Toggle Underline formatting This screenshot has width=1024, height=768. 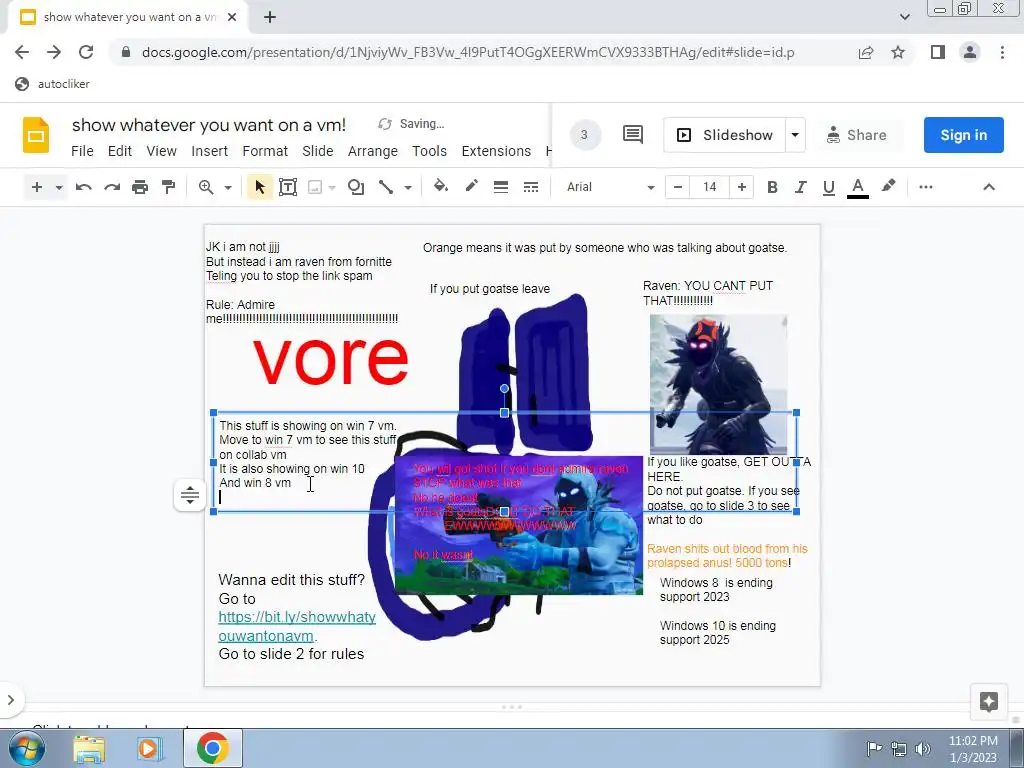pos(829,187)
